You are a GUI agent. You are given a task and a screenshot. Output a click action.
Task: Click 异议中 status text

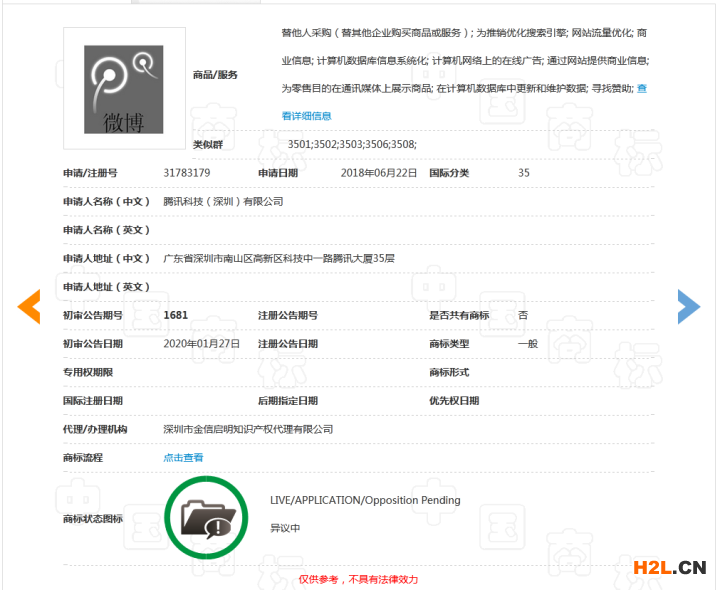285,528
